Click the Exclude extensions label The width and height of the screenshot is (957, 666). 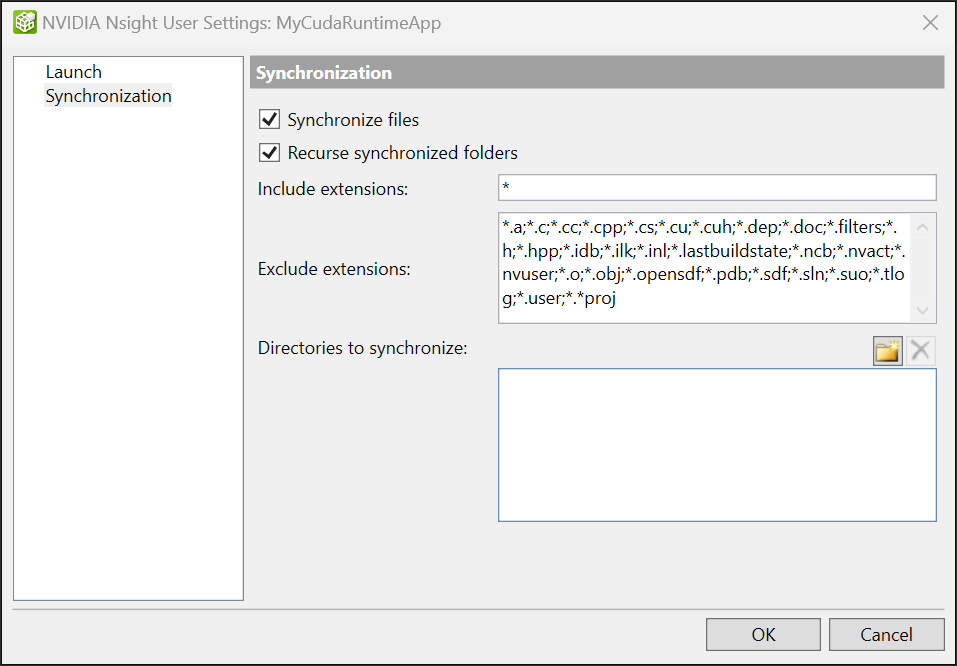(334, 269)
